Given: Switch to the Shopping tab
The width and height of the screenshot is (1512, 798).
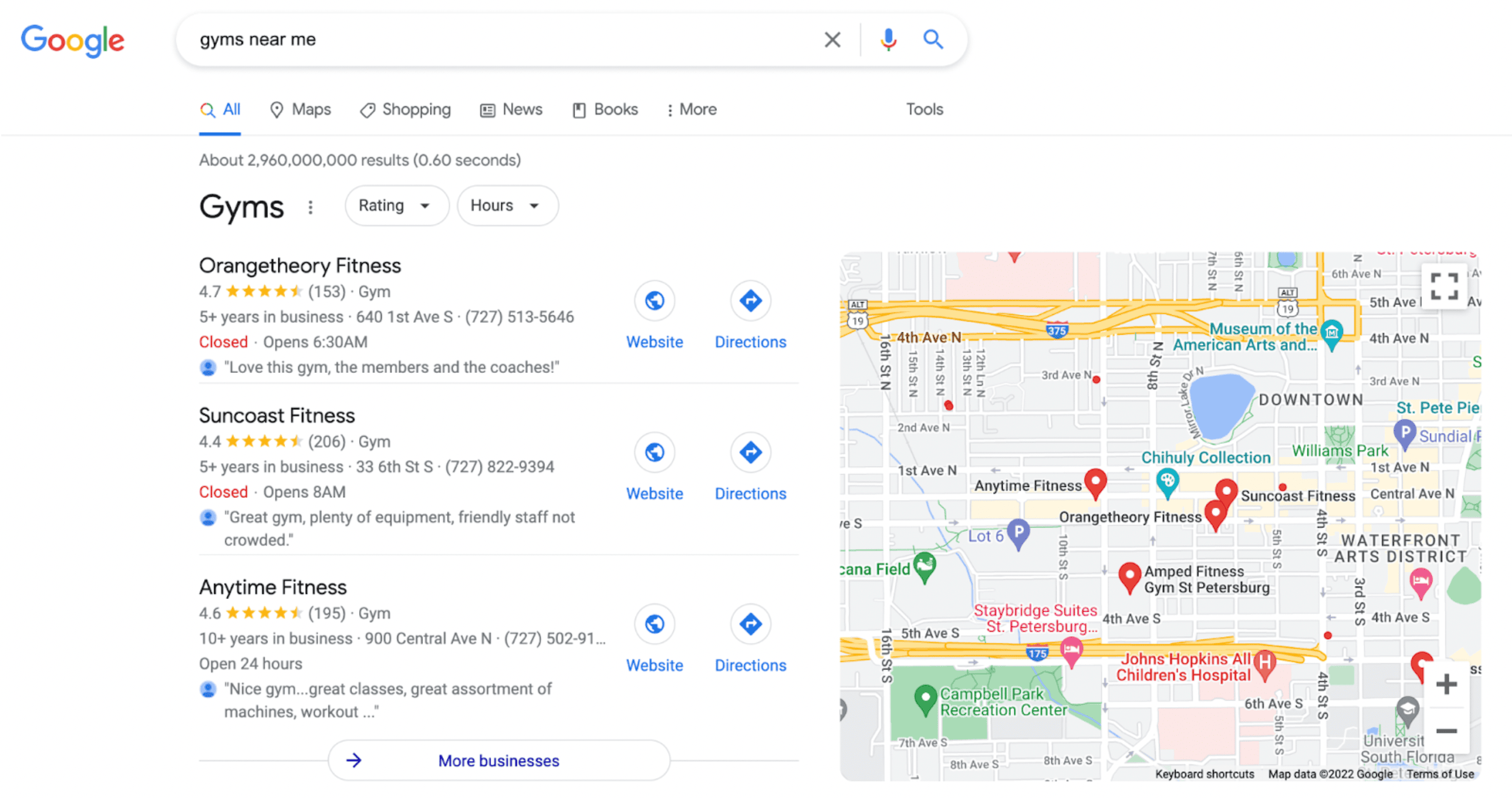Looking at the screenshot, I should tap(405, 110).
